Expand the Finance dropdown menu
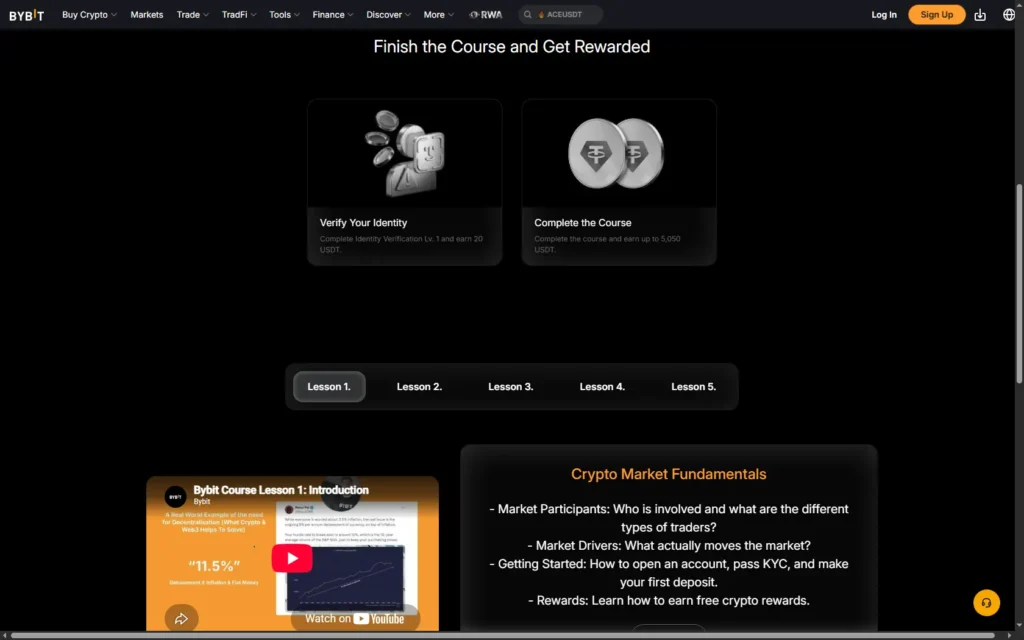Viewport: 1024px width, 640px height. (x=332, y=14)
